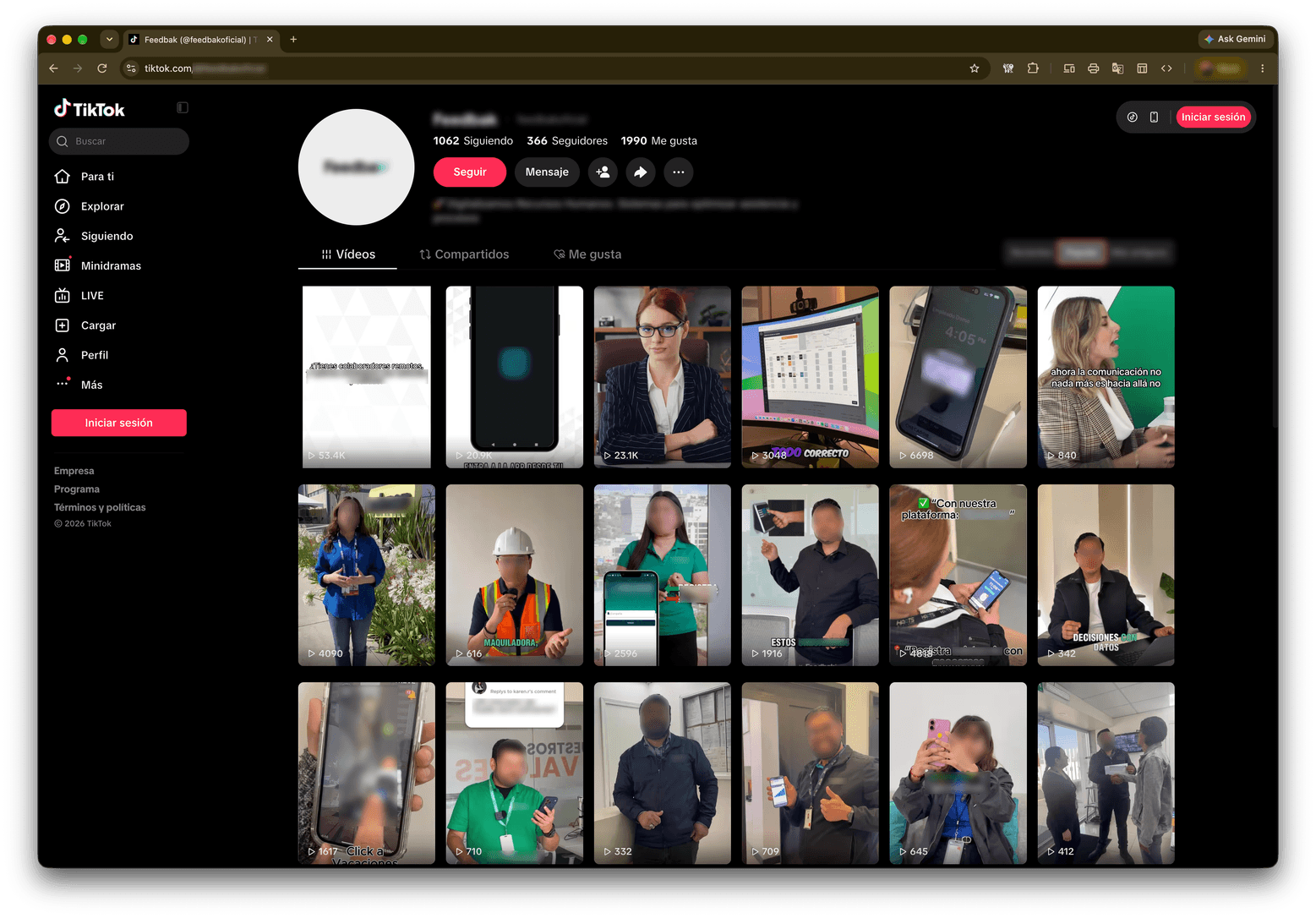Open the video with 840 views
The width and height of the screenshot is (1316, 918).
pos(1106,377)
